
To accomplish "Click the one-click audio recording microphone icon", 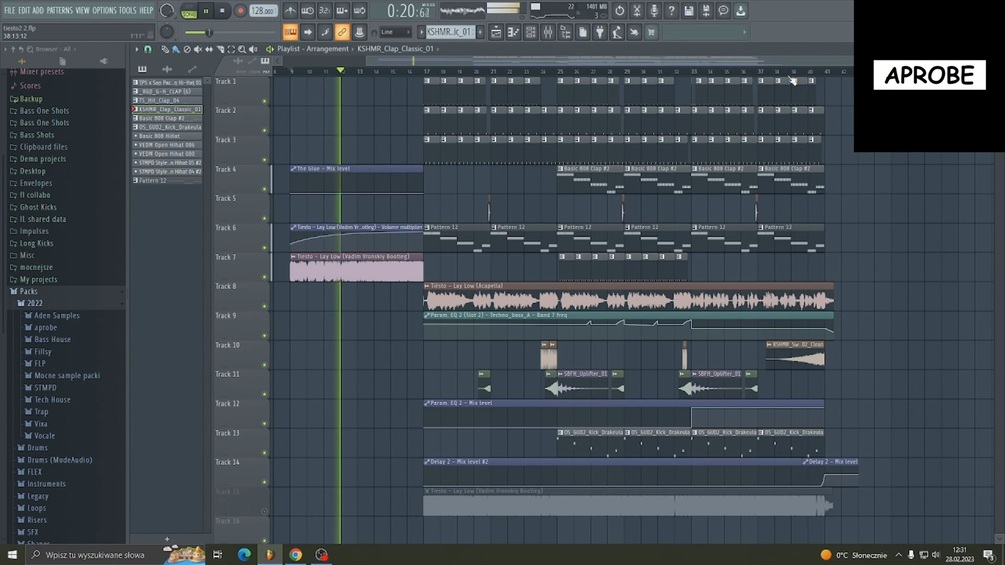I will click(654, 11).
